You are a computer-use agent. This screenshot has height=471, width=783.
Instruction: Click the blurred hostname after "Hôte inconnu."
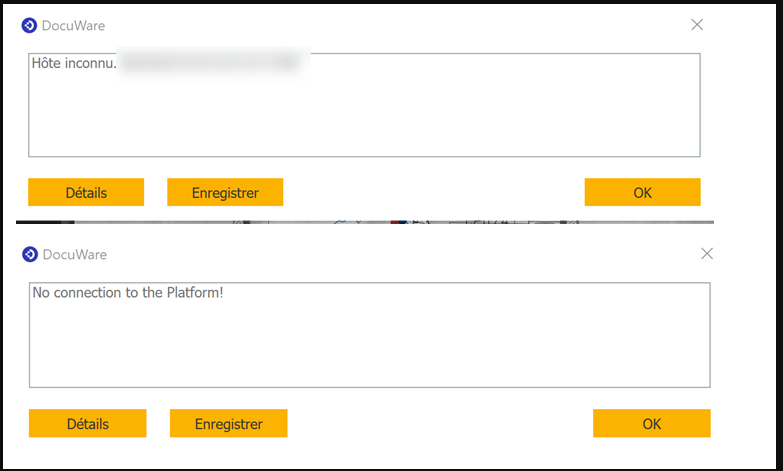(210, 63)
